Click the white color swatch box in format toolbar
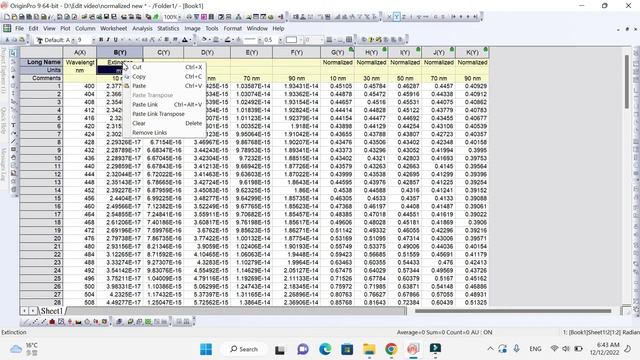The width and height of the screenshot is (640, 360). (291, 40)
